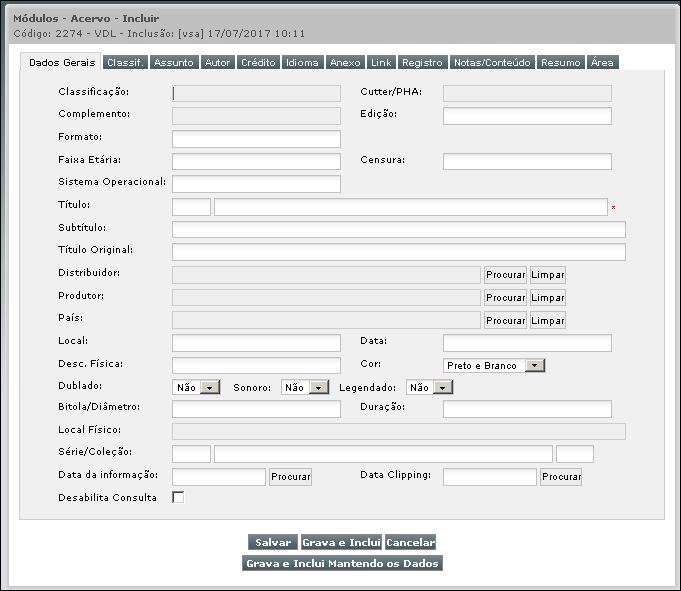
Task: Click the Produtor text field
Action: 326,297
